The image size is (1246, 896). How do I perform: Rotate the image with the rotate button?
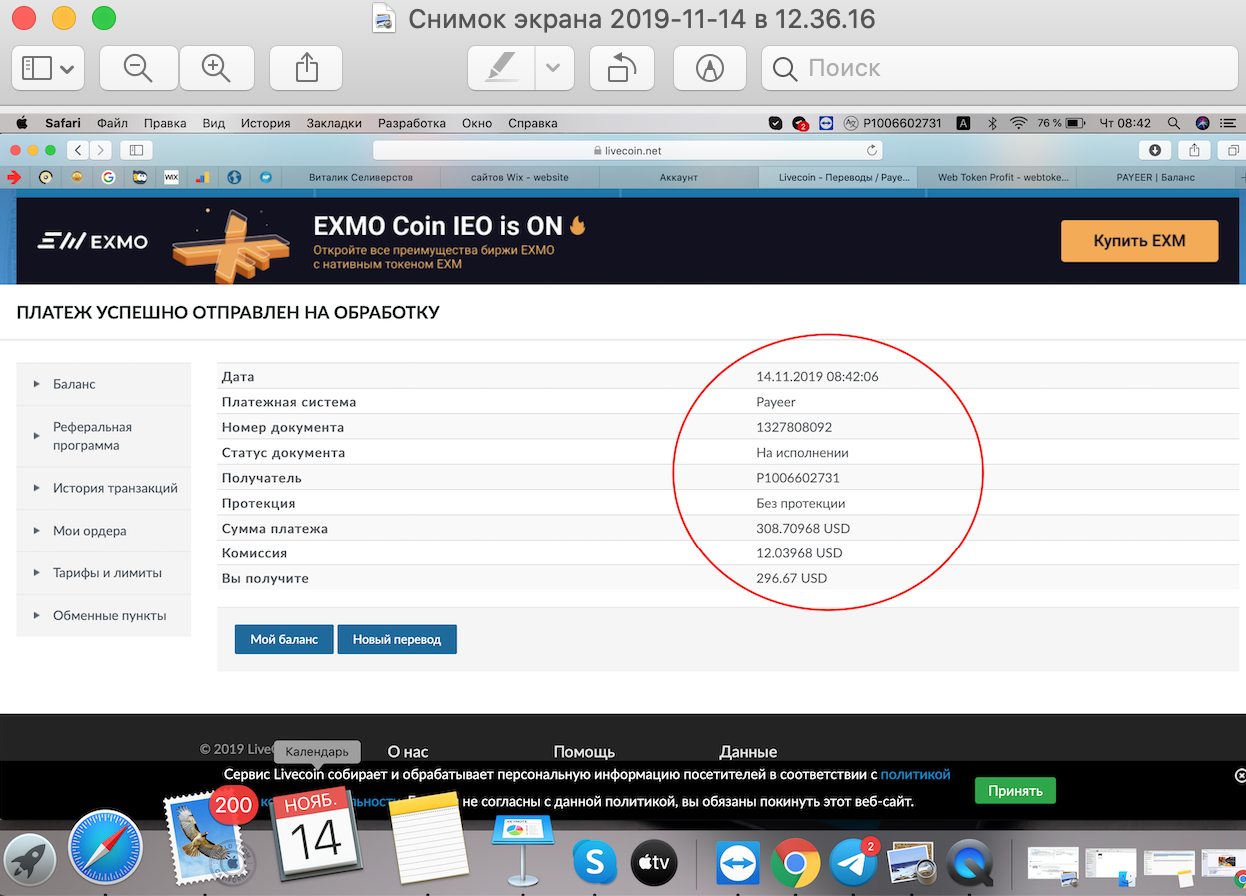click(622, 68)
